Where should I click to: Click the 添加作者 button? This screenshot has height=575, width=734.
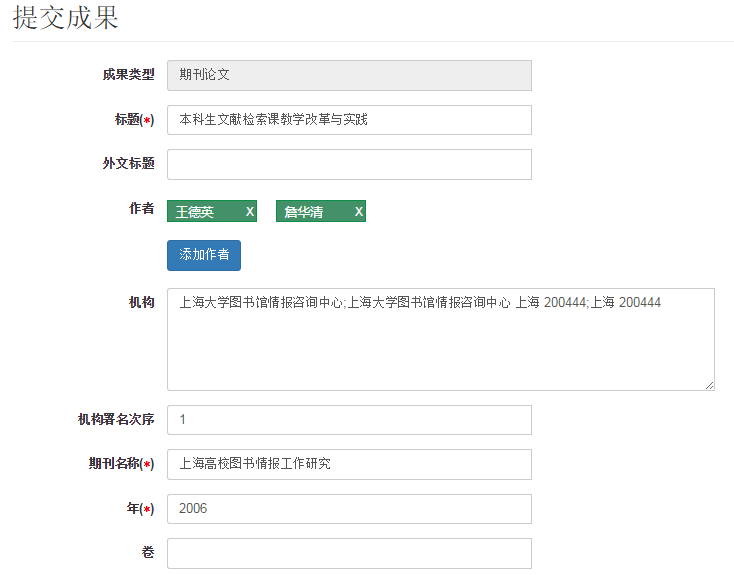click(x=204, y=255)
